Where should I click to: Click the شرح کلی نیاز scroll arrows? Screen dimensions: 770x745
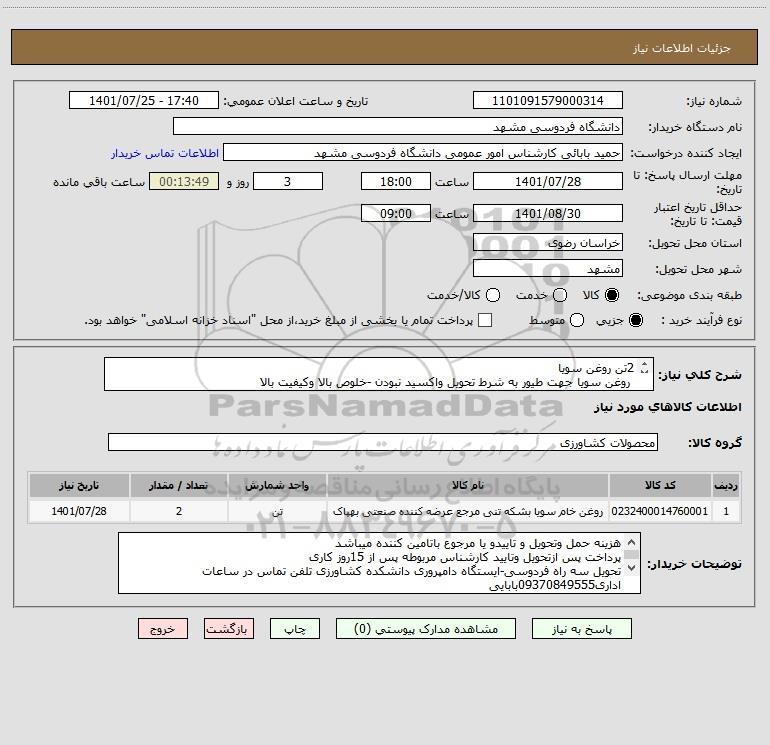(x=645, y=367)
